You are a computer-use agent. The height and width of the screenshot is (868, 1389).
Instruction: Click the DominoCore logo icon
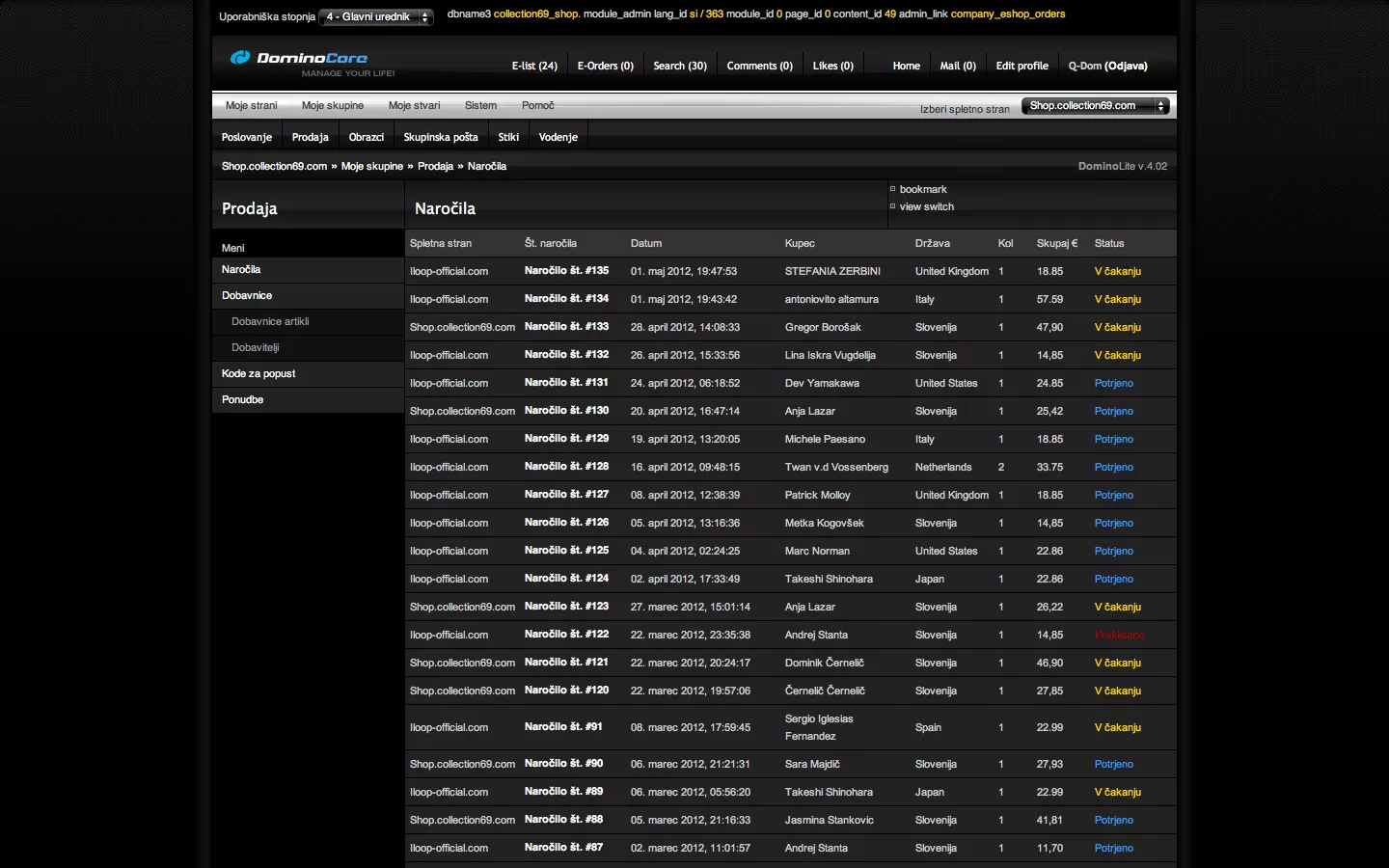240,58
